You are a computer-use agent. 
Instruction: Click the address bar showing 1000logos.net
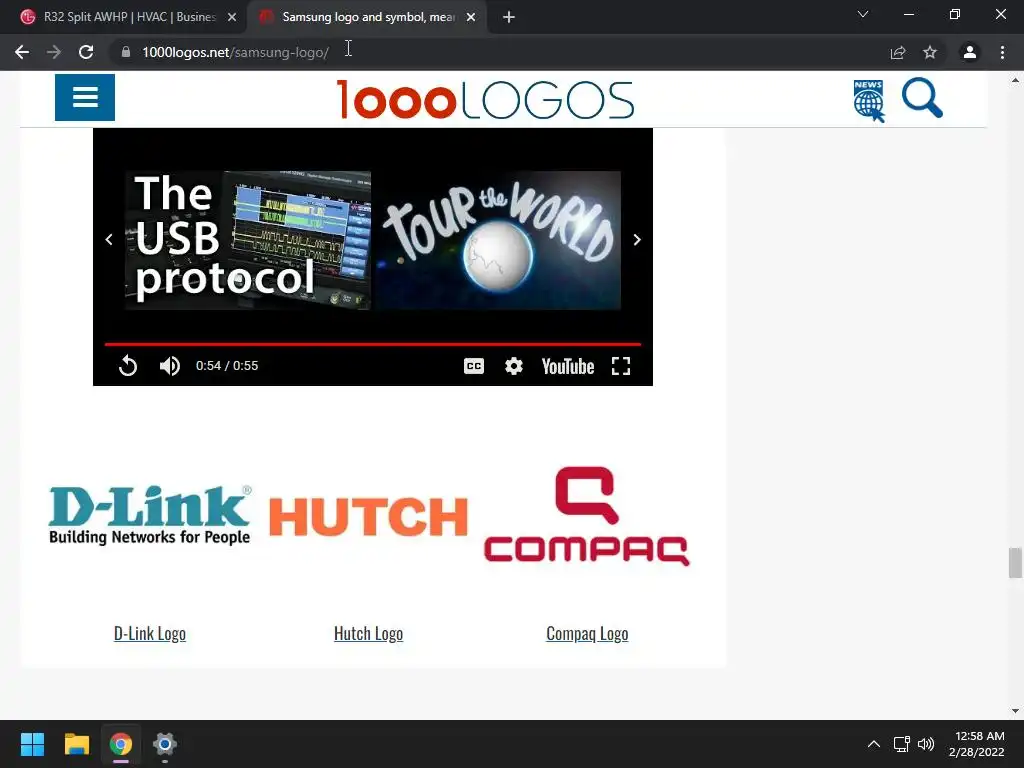point(496,52)
